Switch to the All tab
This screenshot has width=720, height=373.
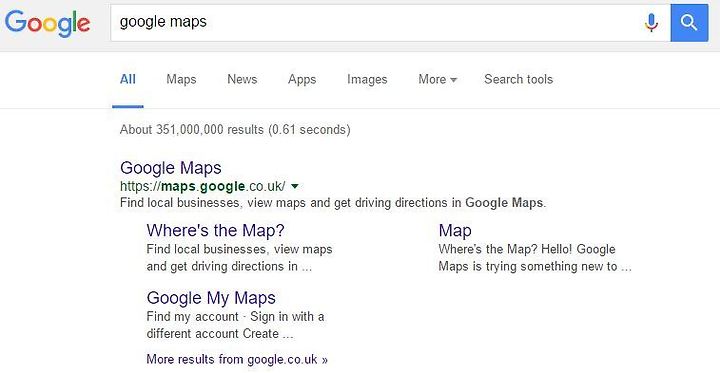click(128, 79)
